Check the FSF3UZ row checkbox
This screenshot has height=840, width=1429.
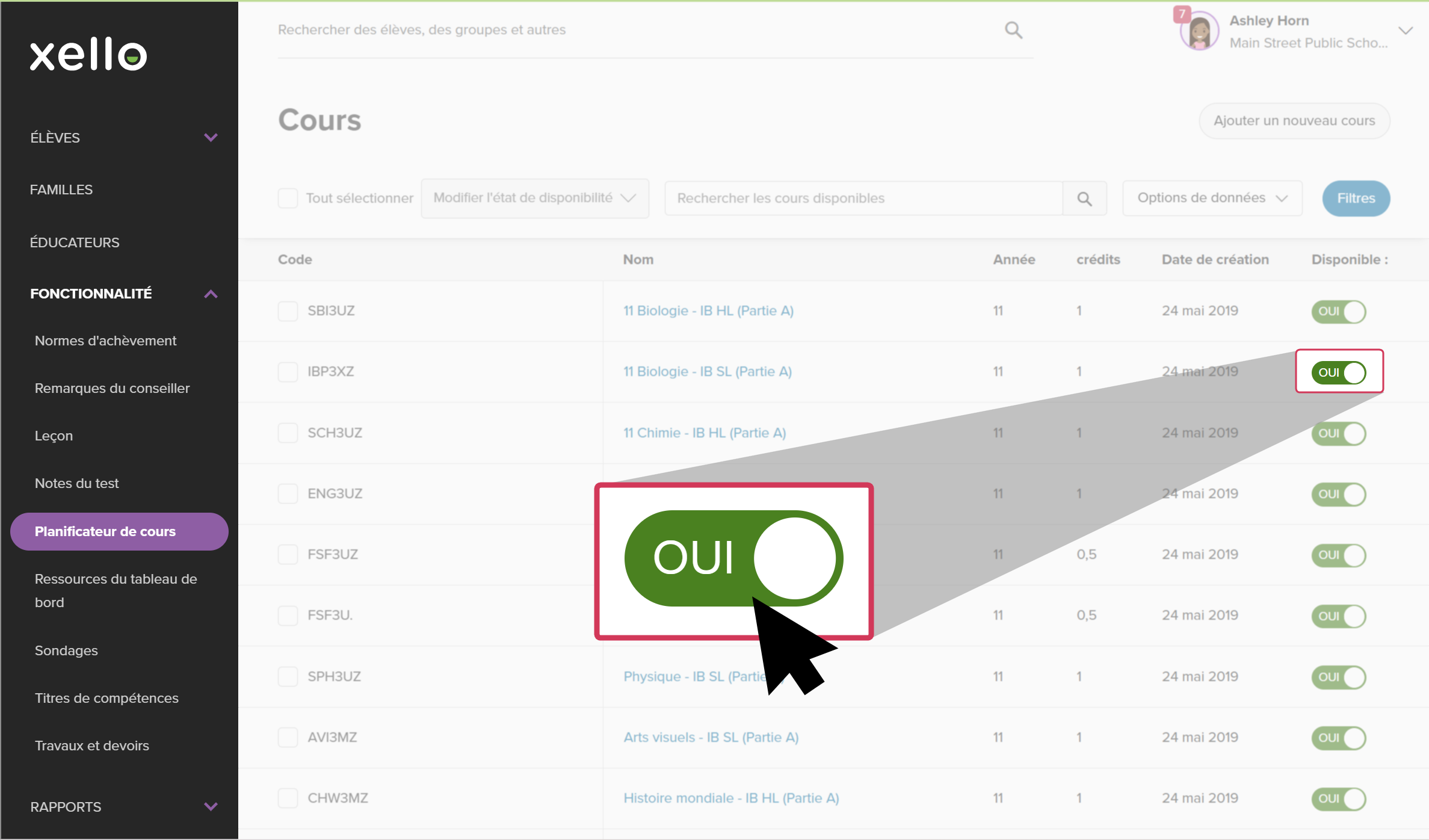(x=288, y=554)
